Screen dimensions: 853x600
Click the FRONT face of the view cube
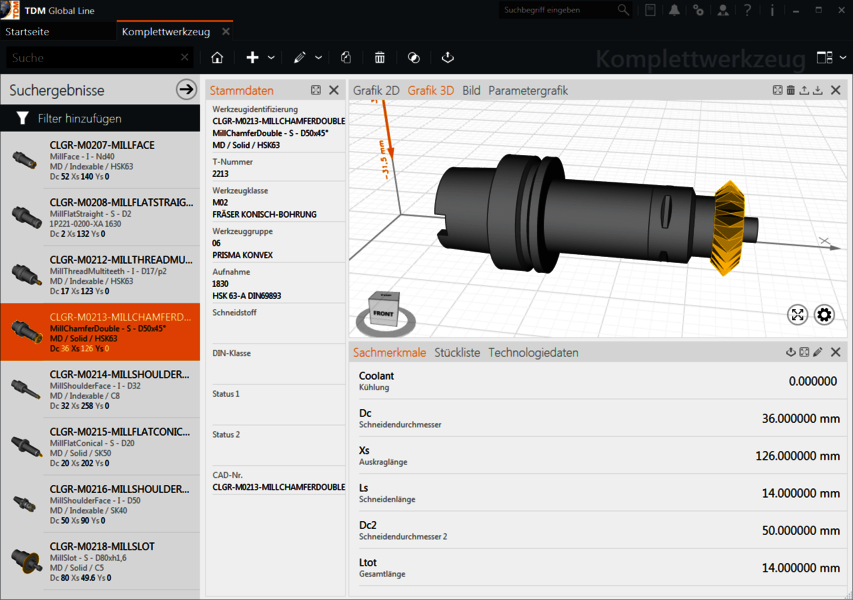(383, 314)
